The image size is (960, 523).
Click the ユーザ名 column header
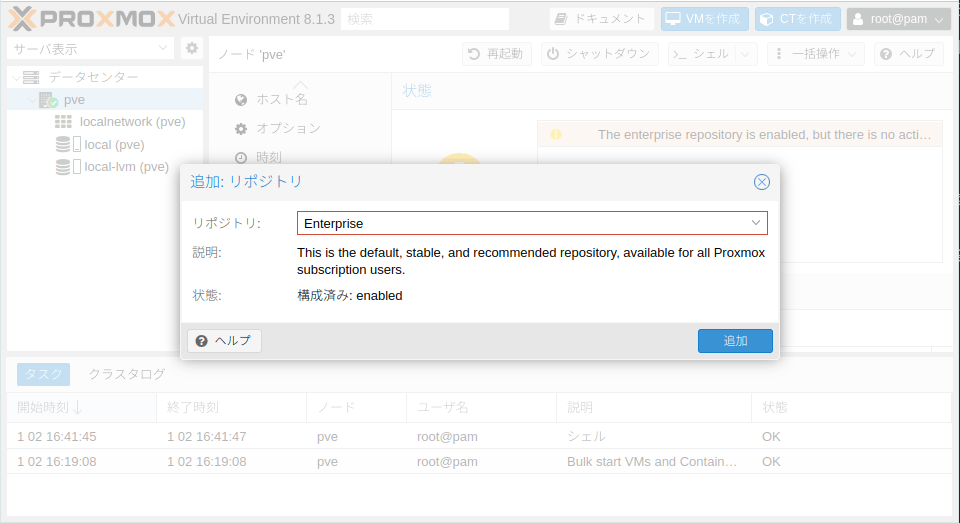pos(481,407)
